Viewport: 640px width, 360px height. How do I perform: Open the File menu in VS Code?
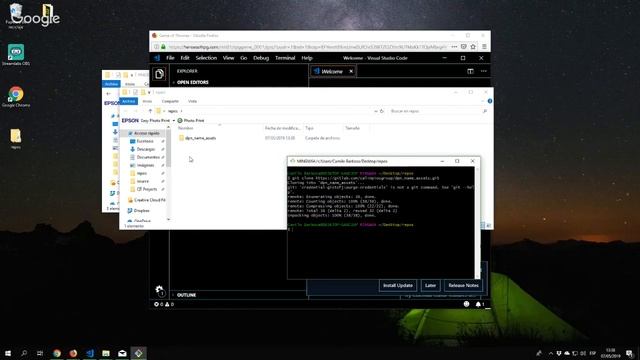[170, 58]
